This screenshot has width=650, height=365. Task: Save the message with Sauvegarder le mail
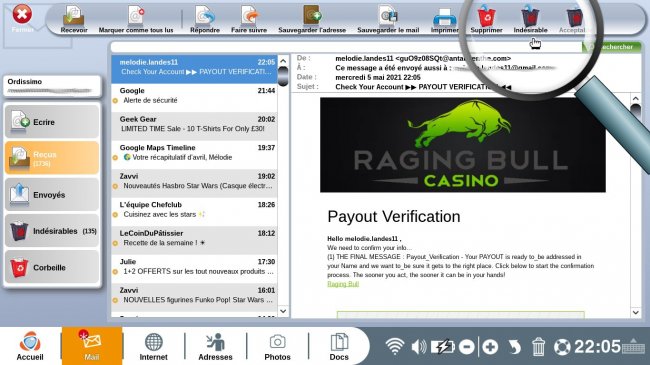[388, 19]
